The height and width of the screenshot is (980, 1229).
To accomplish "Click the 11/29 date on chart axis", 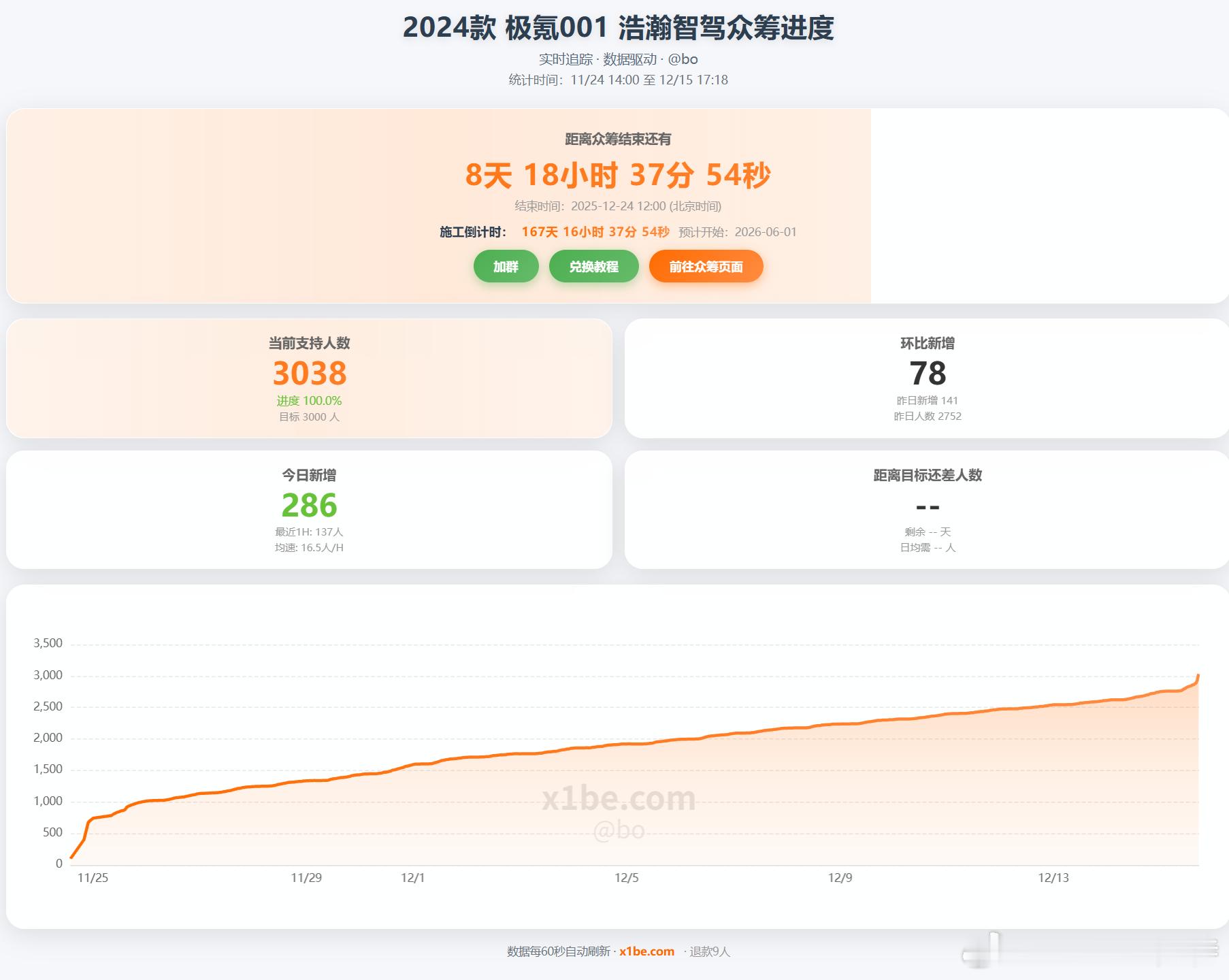I will pyautogui.click(x=306, y=878).
